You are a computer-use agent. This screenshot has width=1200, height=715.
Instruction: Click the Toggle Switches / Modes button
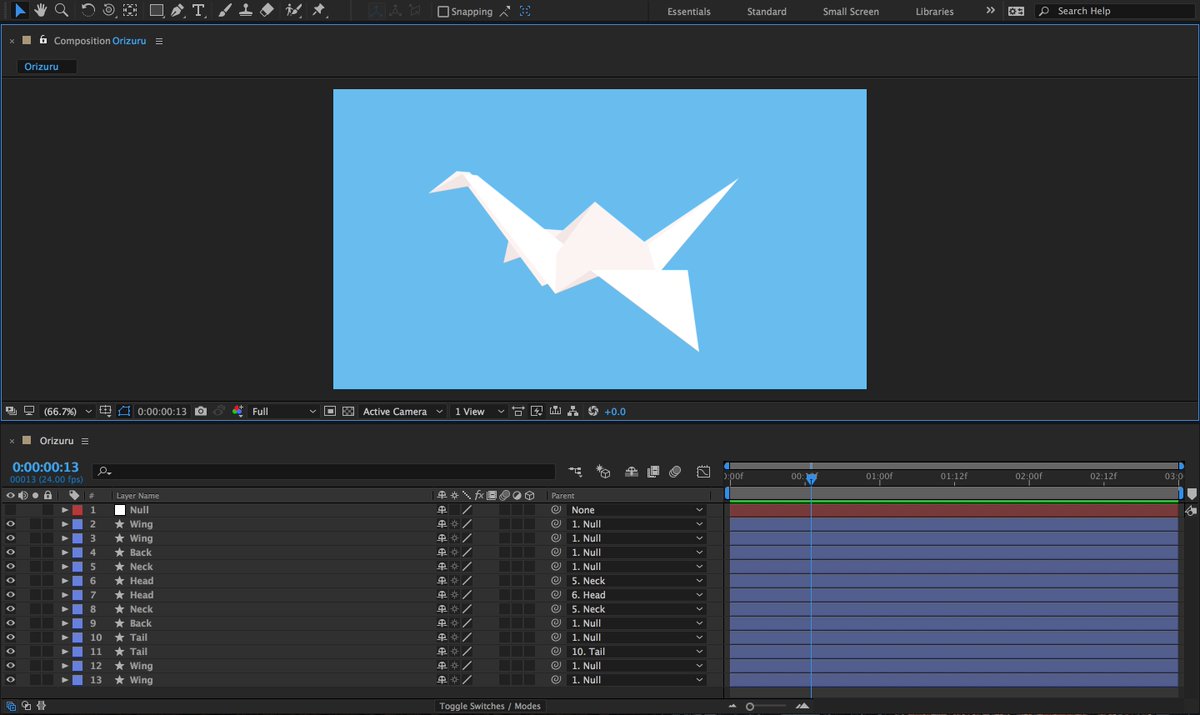coord(489,705)
